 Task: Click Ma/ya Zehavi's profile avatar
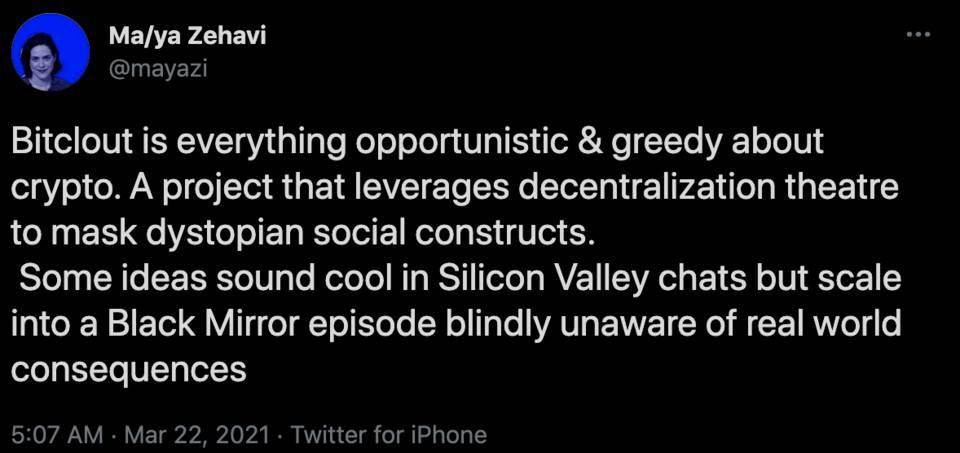pos(52,53)
